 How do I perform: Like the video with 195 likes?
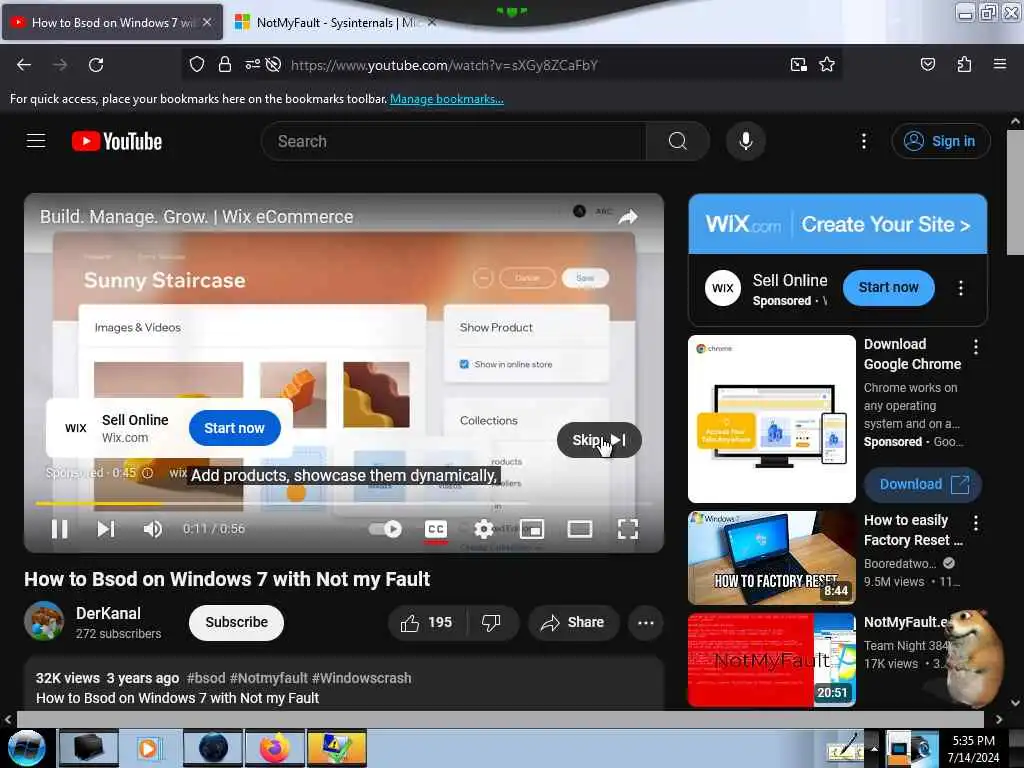point(427,623)
